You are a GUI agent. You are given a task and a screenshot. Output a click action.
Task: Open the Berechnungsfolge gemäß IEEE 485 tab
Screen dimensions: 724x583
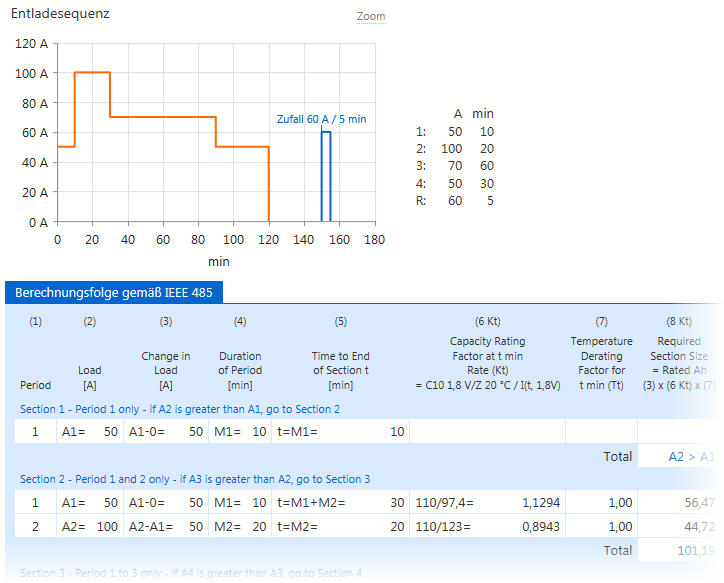(x=114, y=293)
